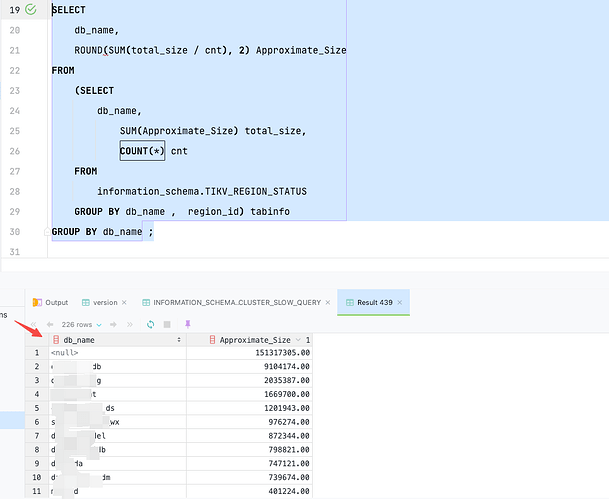Switch to the Output tab

50,302
